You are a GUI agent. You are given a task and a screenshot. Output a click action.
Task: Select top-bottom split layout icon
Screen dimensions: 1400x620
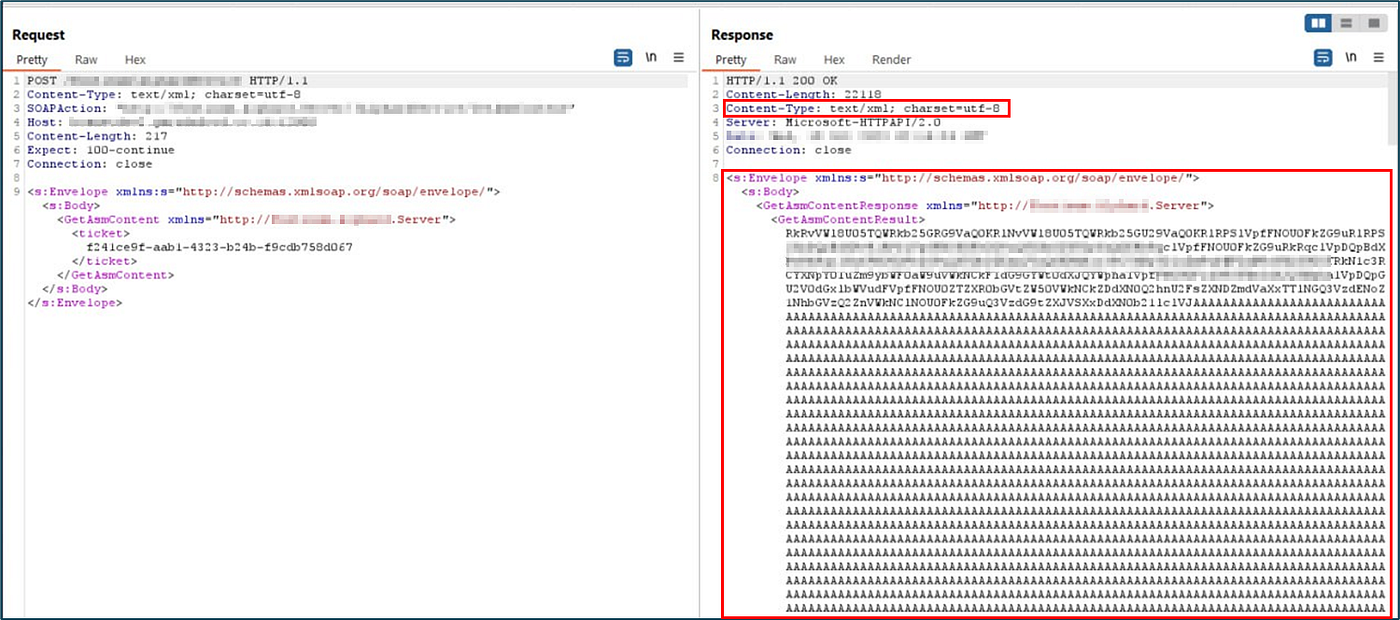click(x=1346, y=23)
